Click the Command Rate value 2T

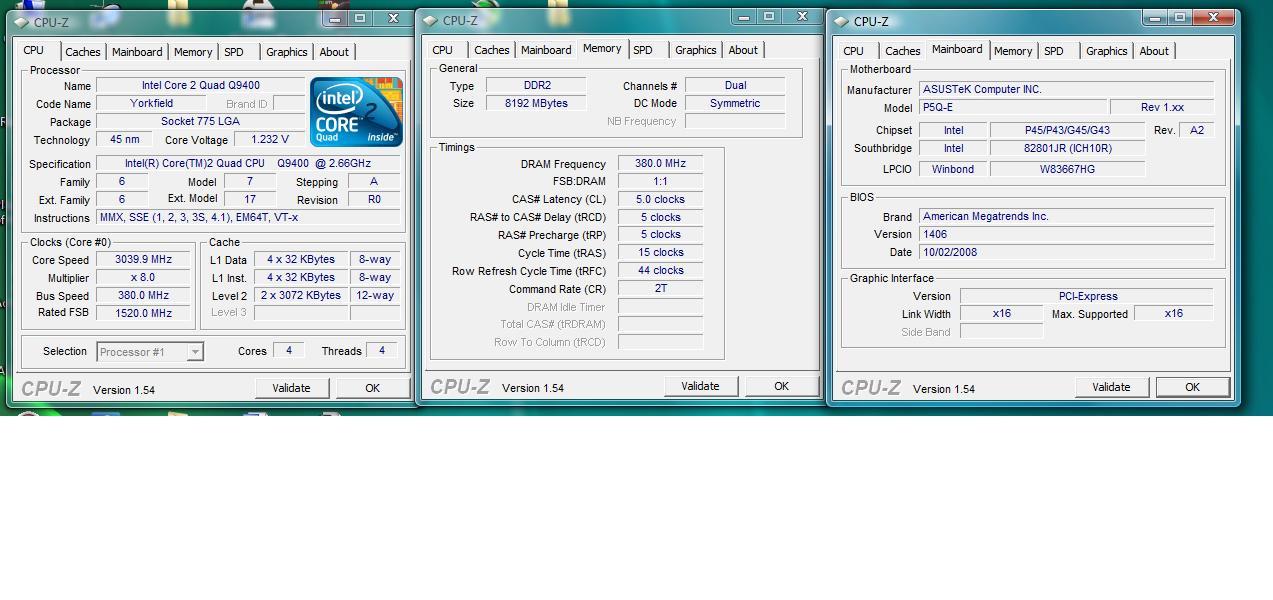pos(660,289)
